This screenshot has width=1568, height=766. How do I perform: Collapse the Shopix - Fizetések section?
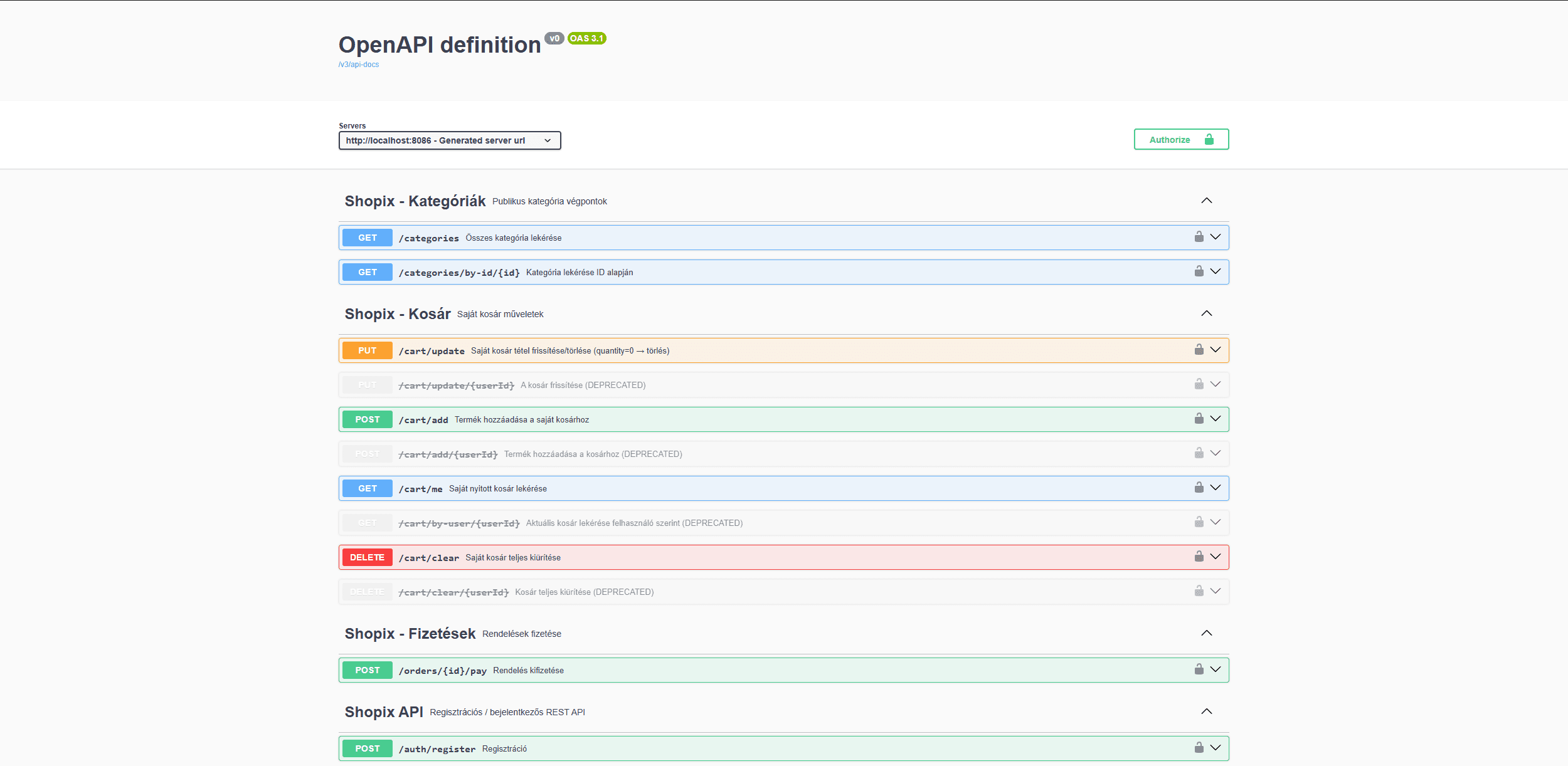tap(1206, 633)
